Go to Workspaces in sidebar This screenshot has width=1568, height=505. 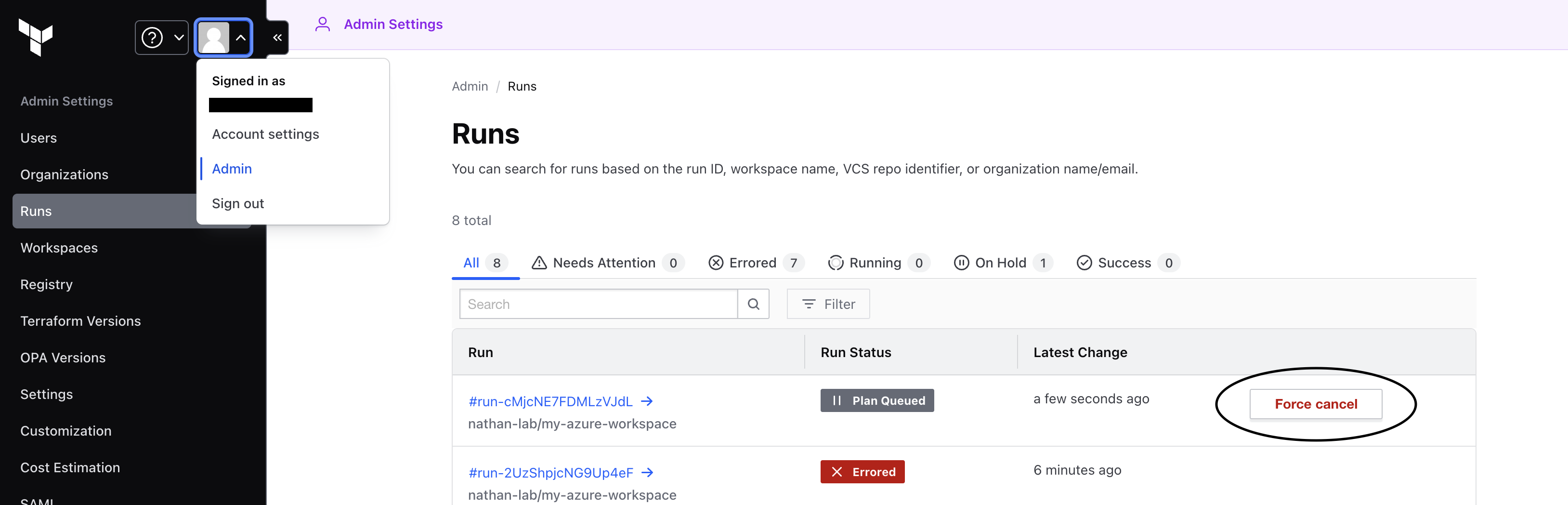(59, 248)
